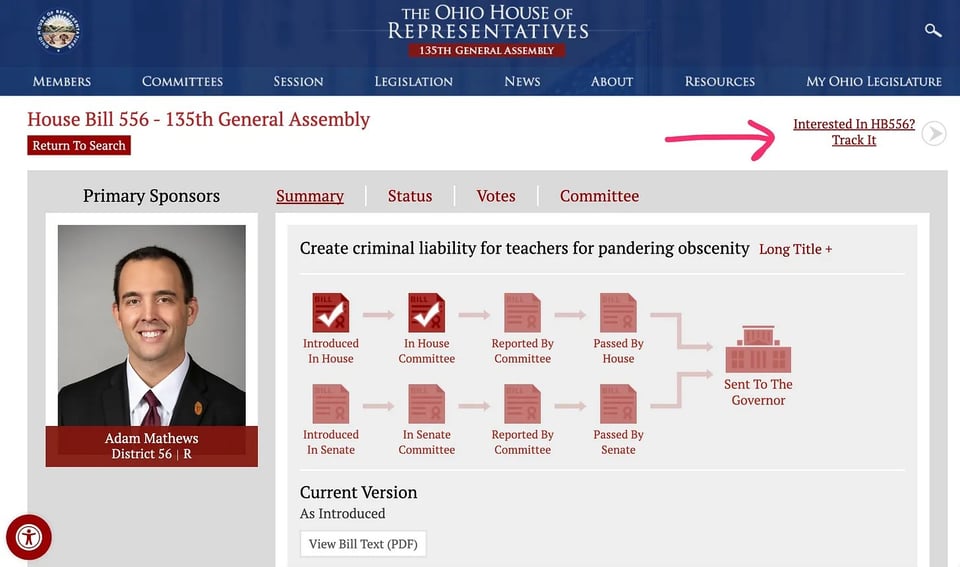Click the circular arrow next to Track It

934,133
